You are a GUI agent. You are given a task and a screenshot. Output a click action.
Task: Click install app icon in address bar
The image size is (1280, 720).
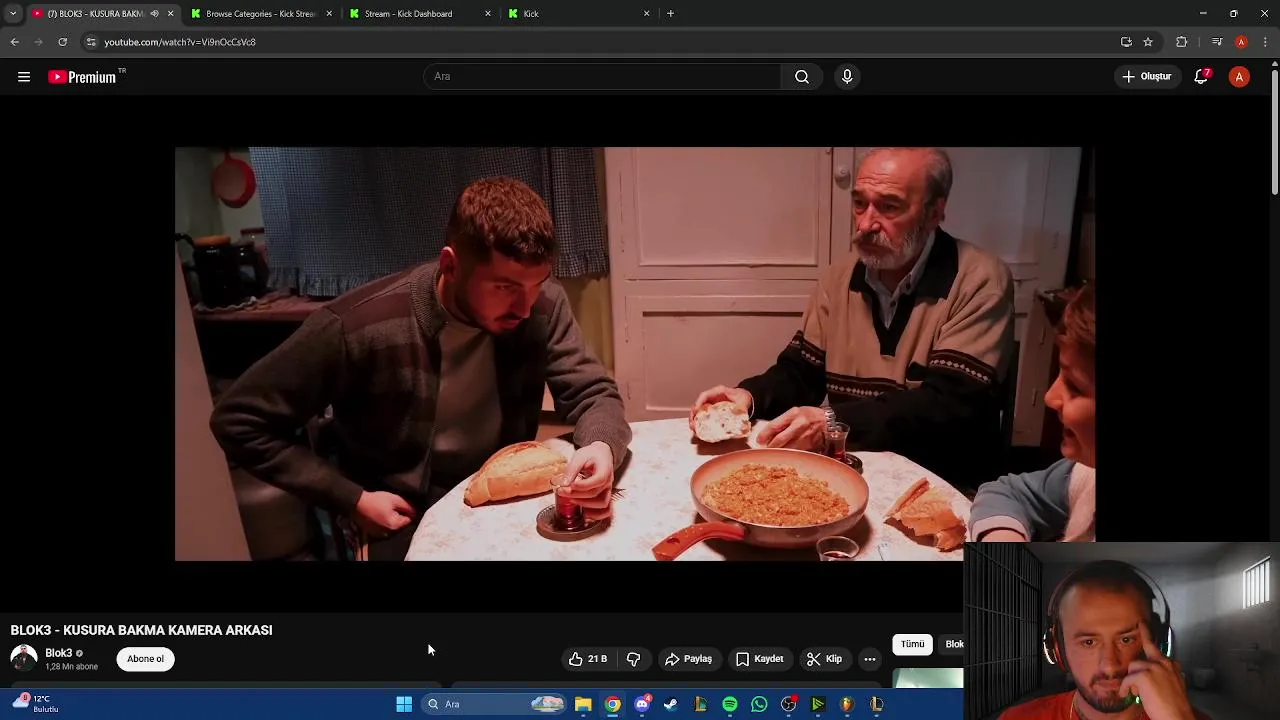coord(1126,42)
